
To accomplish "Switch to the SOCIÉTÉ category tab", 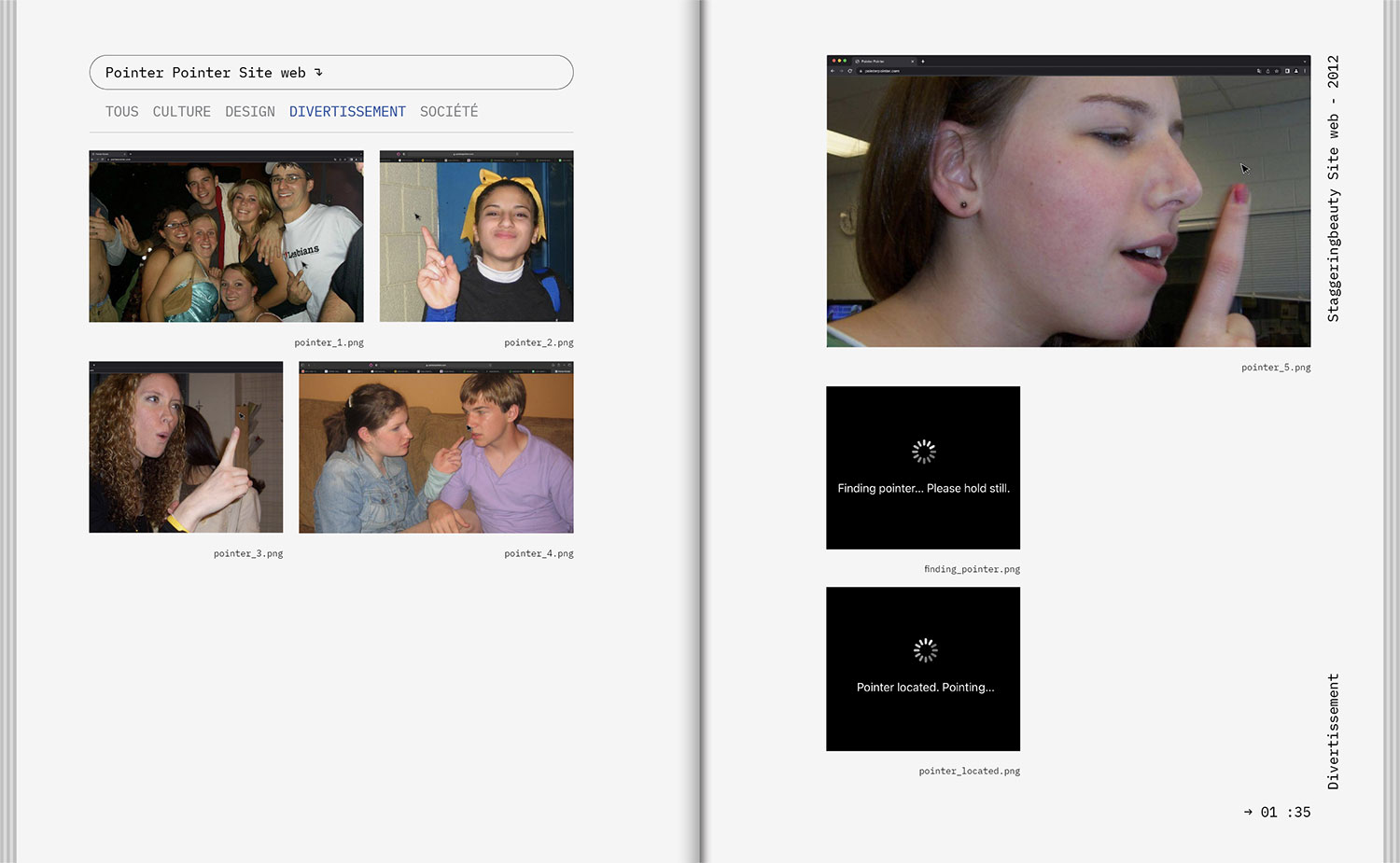I will click(x=448, y=111).
